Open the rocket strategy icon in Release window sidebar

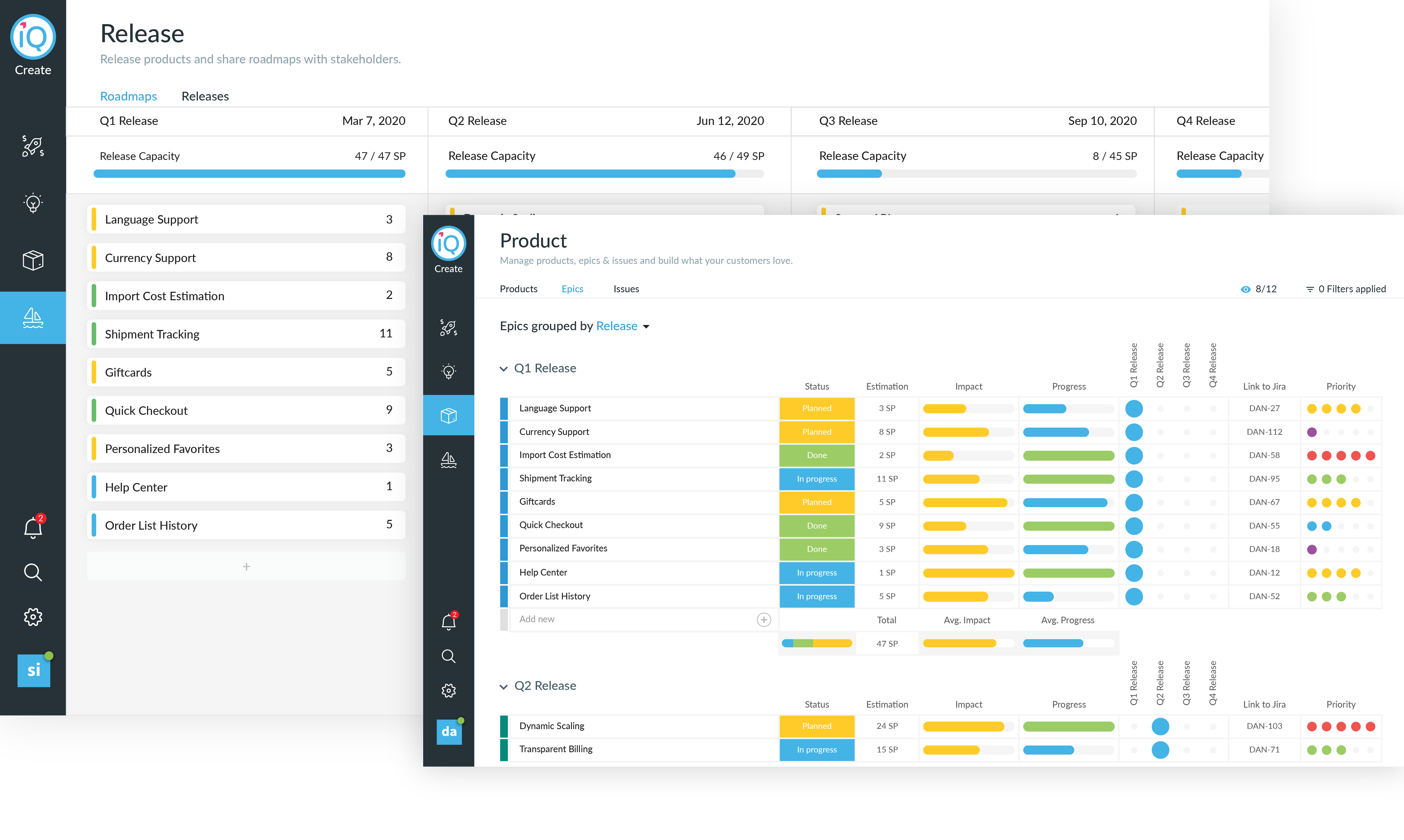[33, 146]
